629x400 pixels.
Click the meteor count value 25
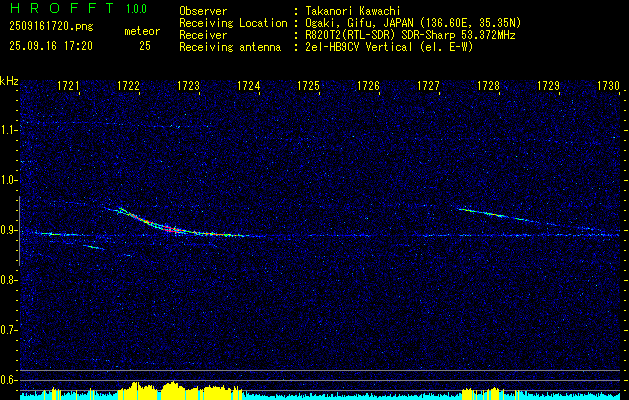coord(145,46)
